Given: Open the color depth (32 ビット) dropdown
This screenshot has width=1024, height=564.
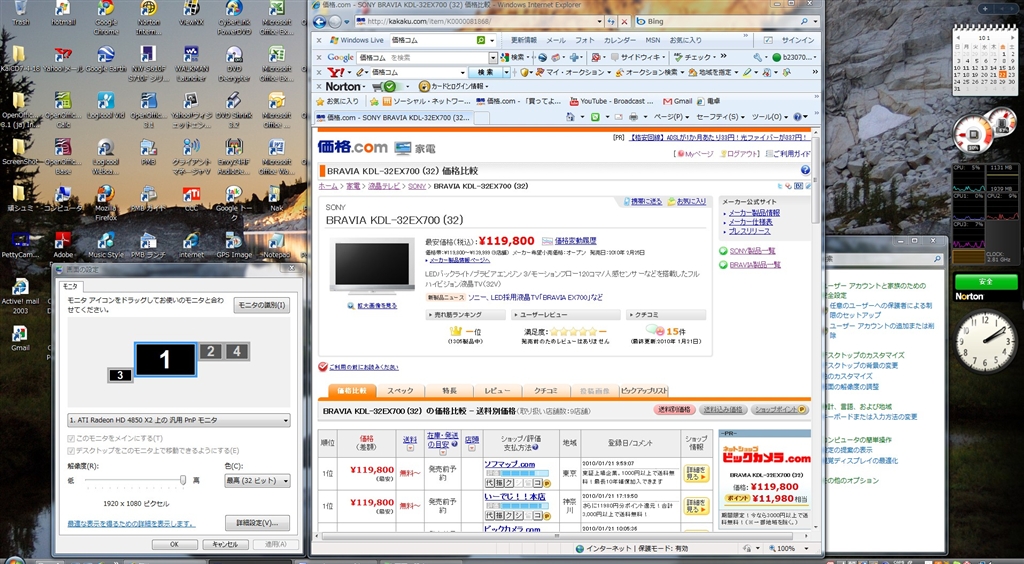Looking at the screenshot, I should point(257,481).
